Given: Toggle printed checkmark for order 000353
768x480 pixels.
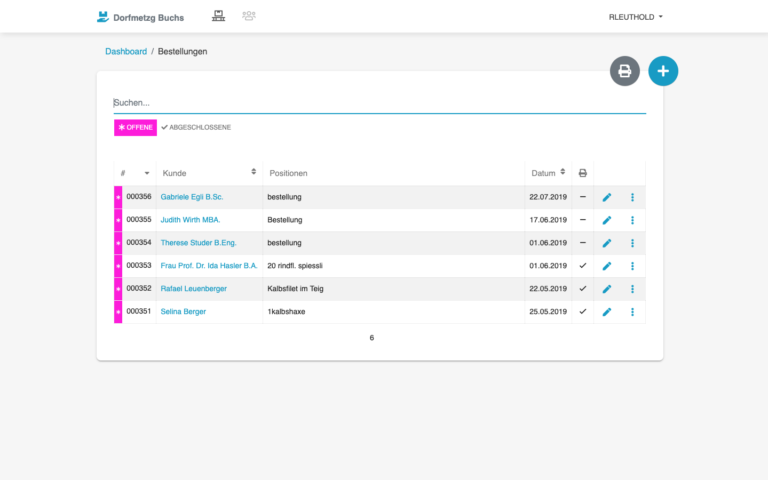Looking at the screenshot, I should click(582, 265).
